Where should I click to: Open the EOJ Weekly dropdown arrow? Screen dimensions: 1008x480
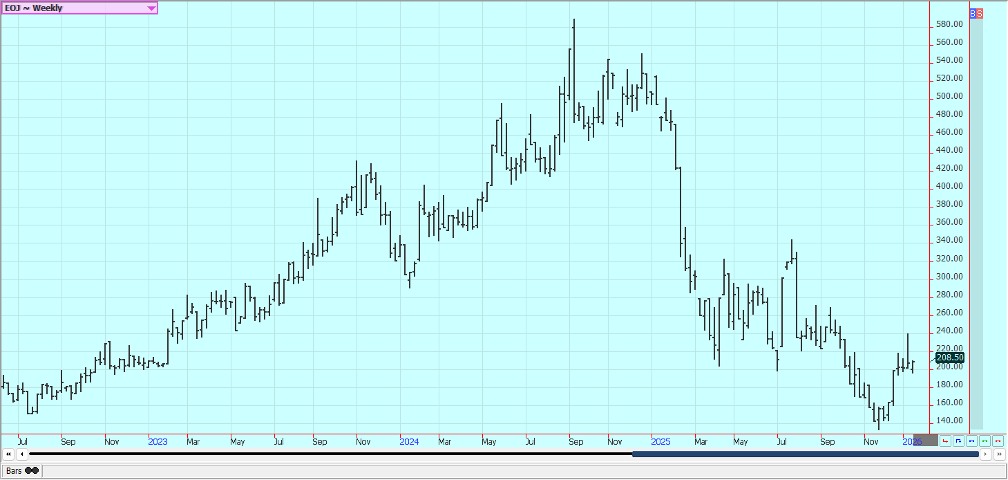151,8
